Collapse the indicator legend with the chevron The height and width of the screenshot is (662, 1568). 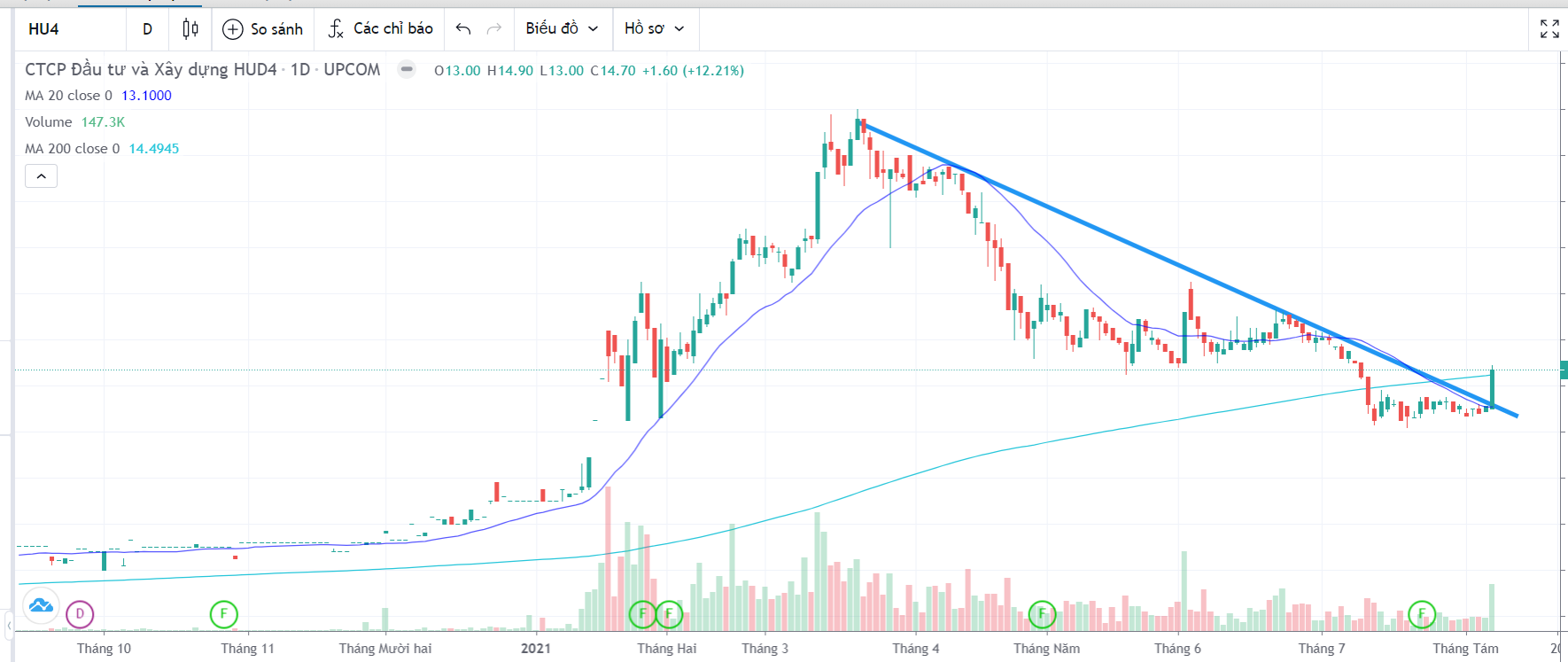[x=41, y=176]
